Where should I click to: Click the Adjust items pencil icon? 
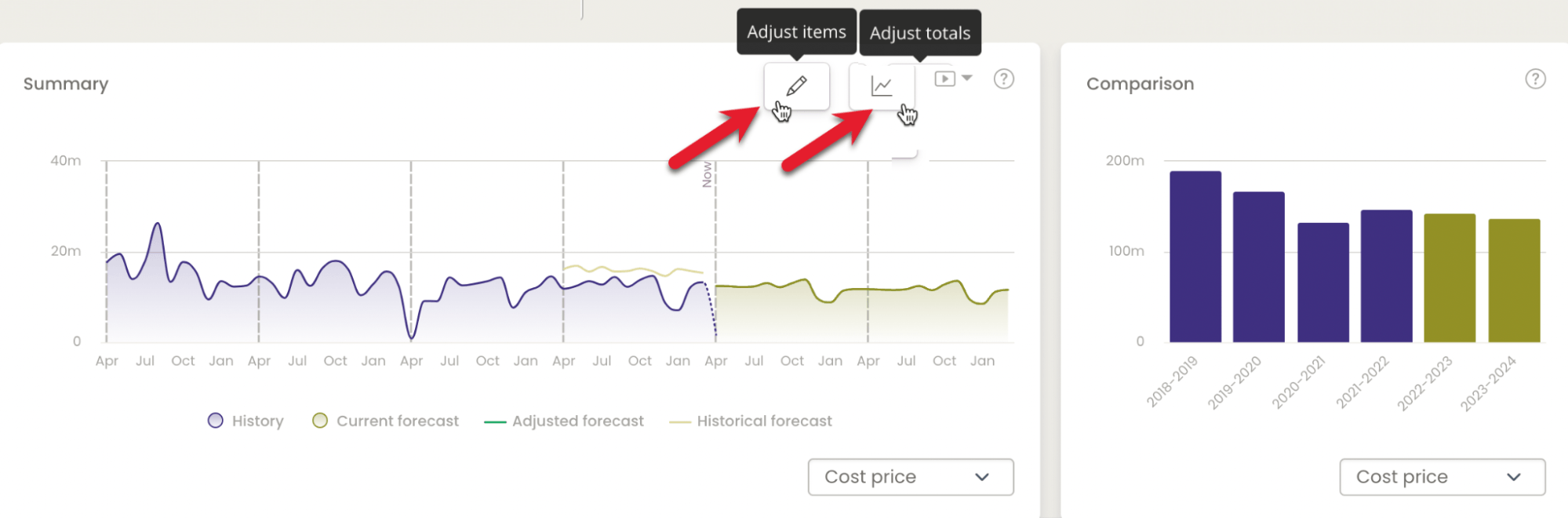click(796, 86)
